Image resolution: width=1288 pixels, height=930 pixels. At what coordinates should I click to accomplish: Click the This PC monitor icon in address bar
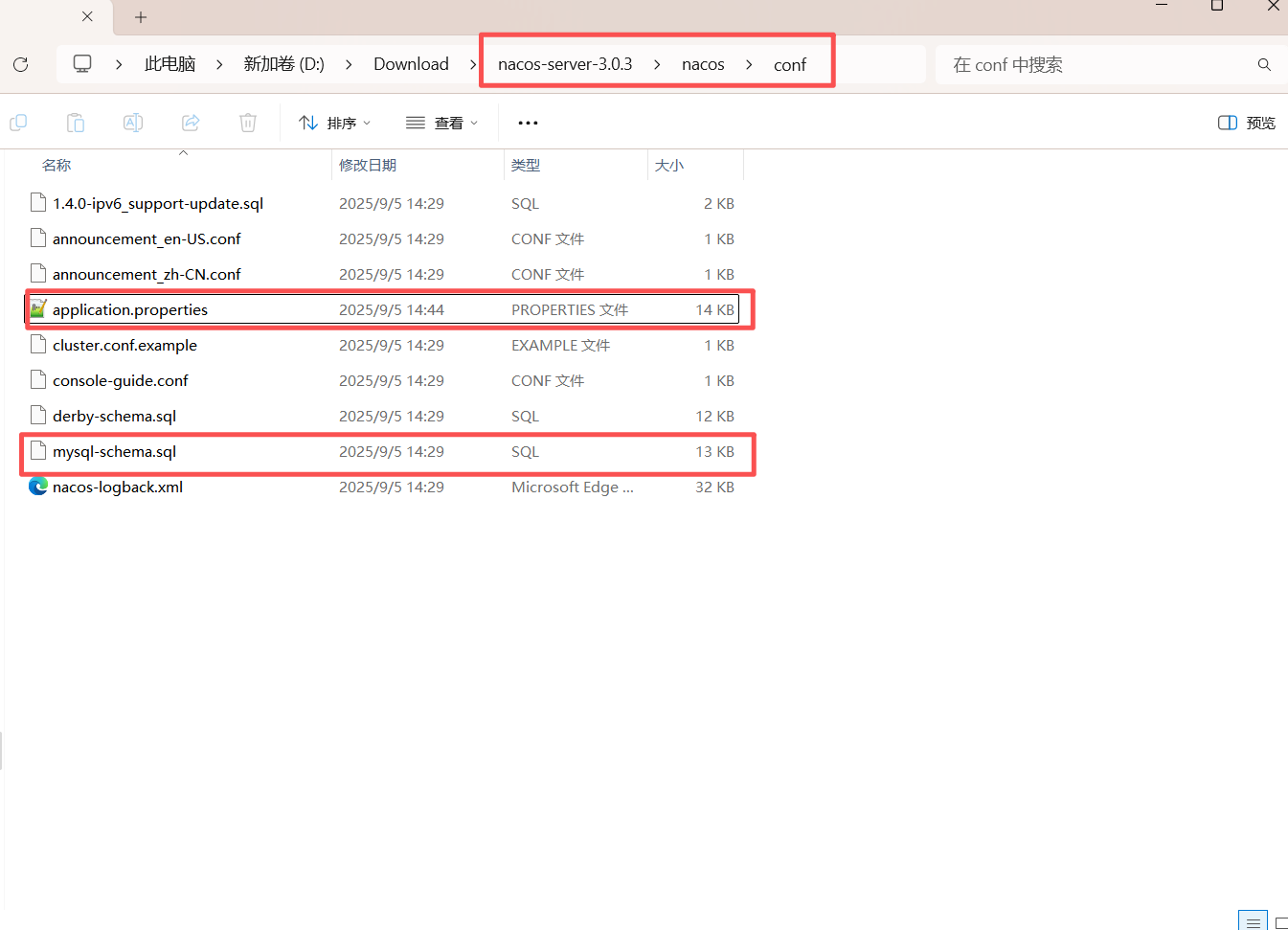tap(82, 64)
